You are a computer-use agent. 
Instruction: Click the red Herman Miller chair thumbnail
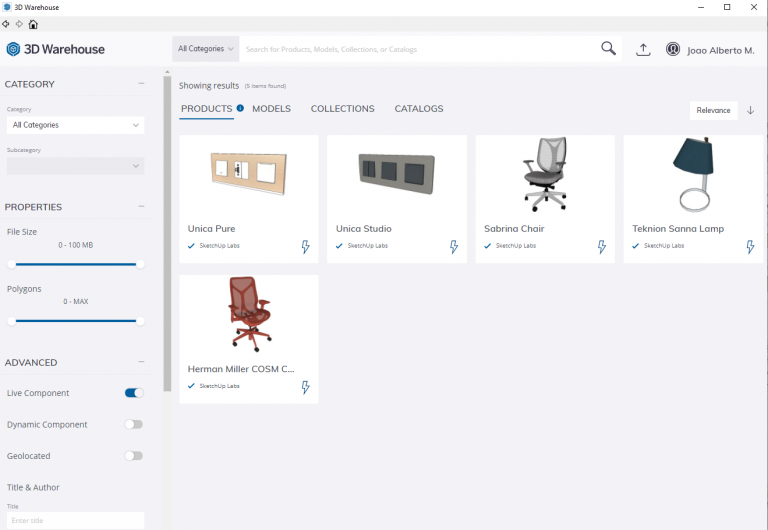[250, 314]
